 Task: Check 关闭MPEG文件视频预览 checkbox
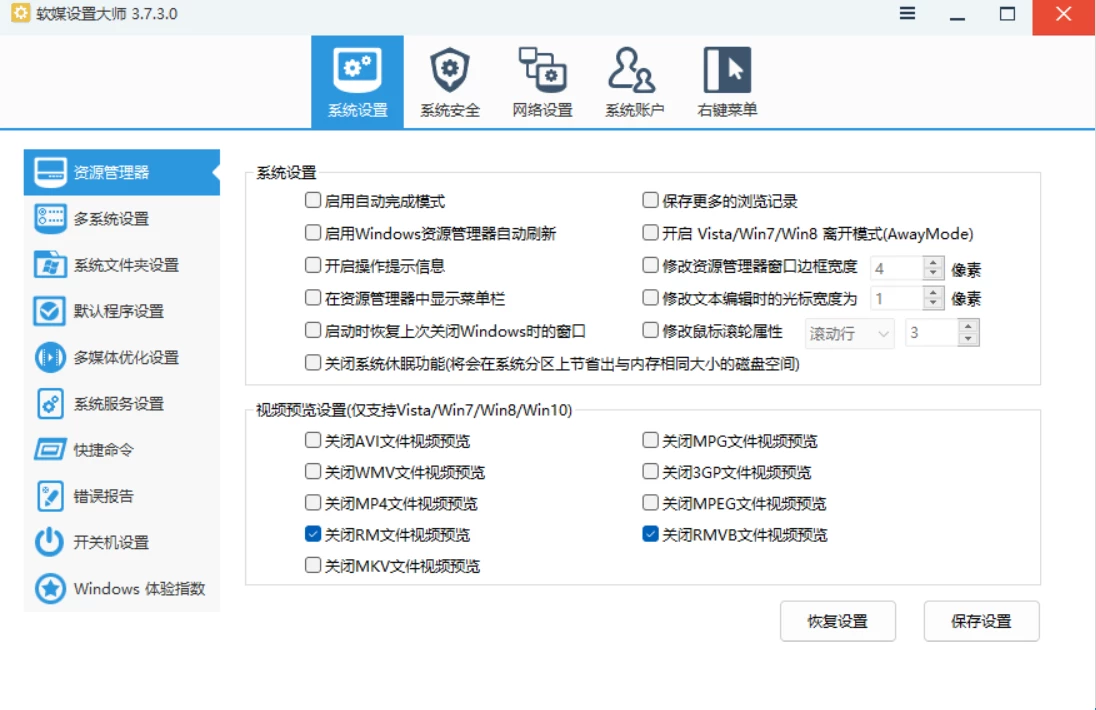650,503
